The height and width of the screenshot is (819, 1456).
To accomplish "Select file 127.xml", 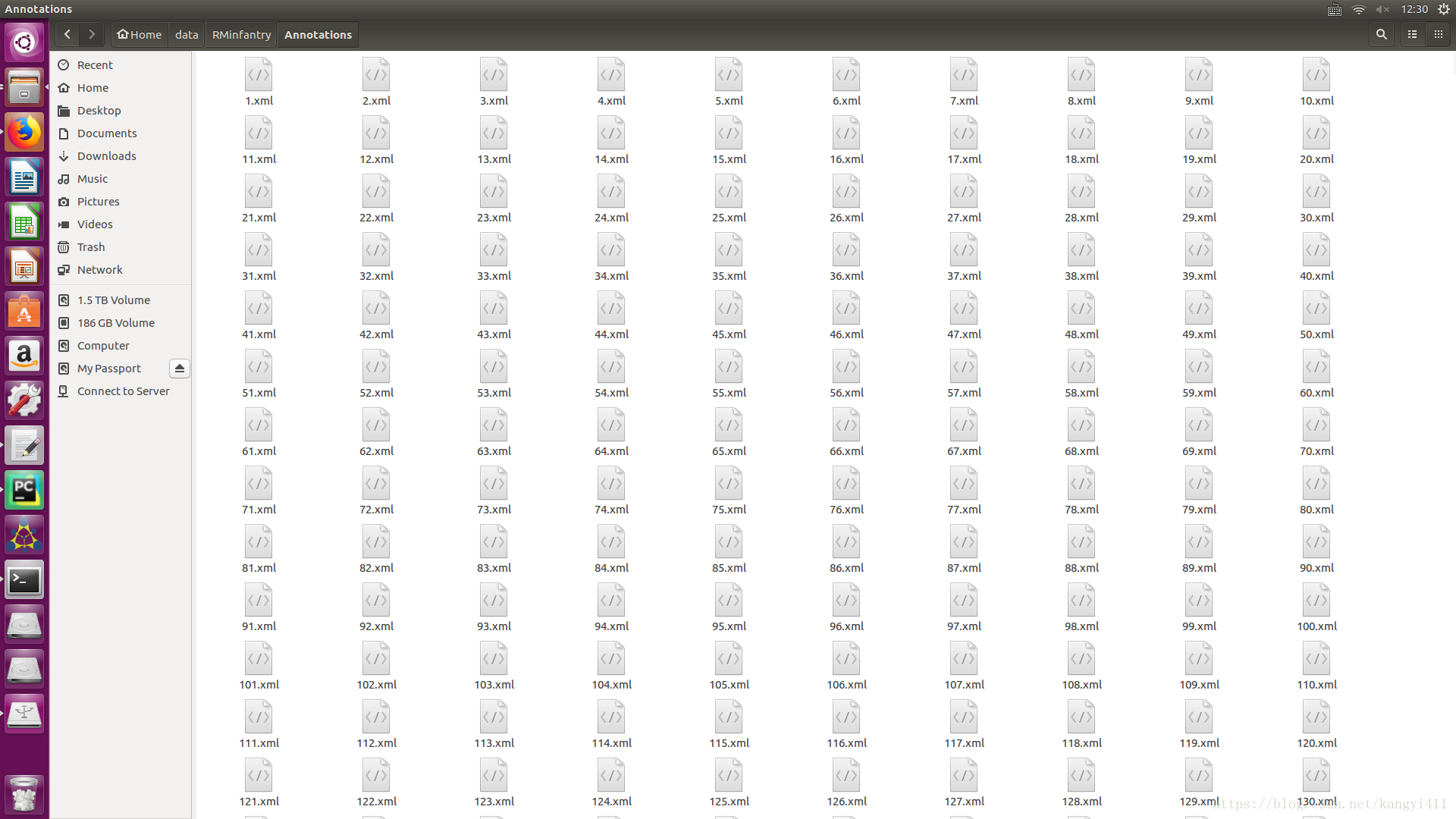I will point(964,783).
